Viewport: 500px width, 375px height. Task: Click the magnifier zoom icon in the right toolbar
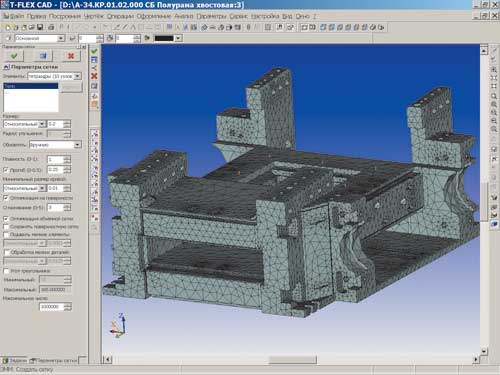tap(494, 96)
